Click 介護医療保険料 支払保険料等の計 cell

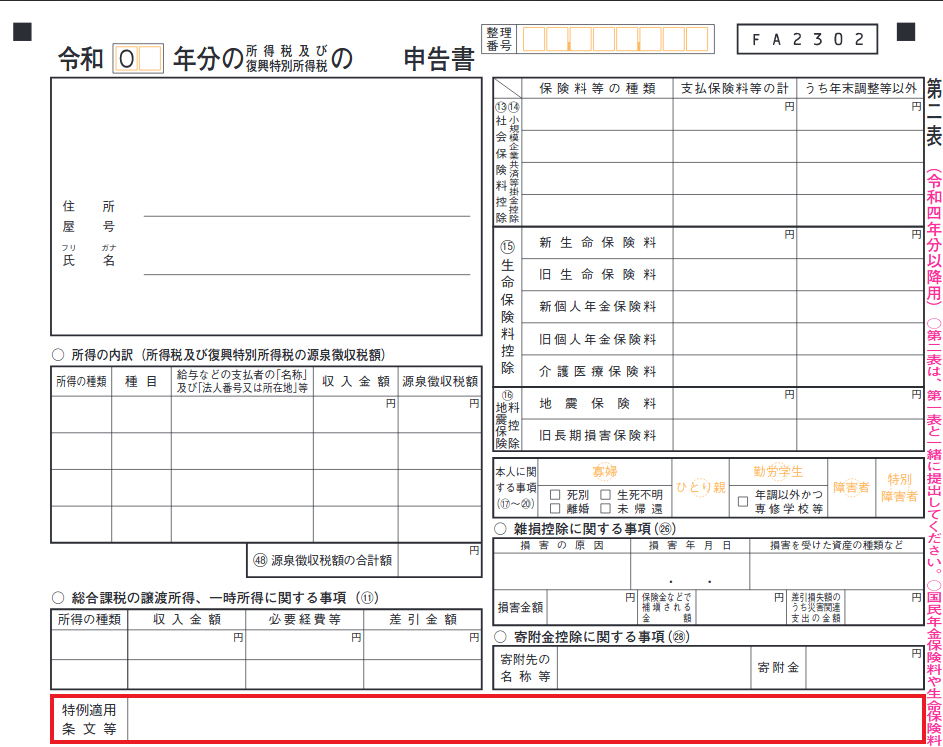coord(735,371)
